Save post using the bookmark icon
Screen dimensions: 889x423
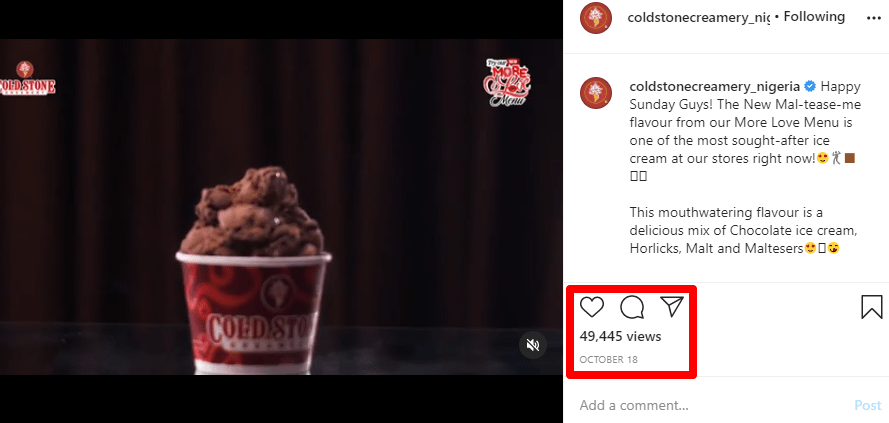click(871, 307)
